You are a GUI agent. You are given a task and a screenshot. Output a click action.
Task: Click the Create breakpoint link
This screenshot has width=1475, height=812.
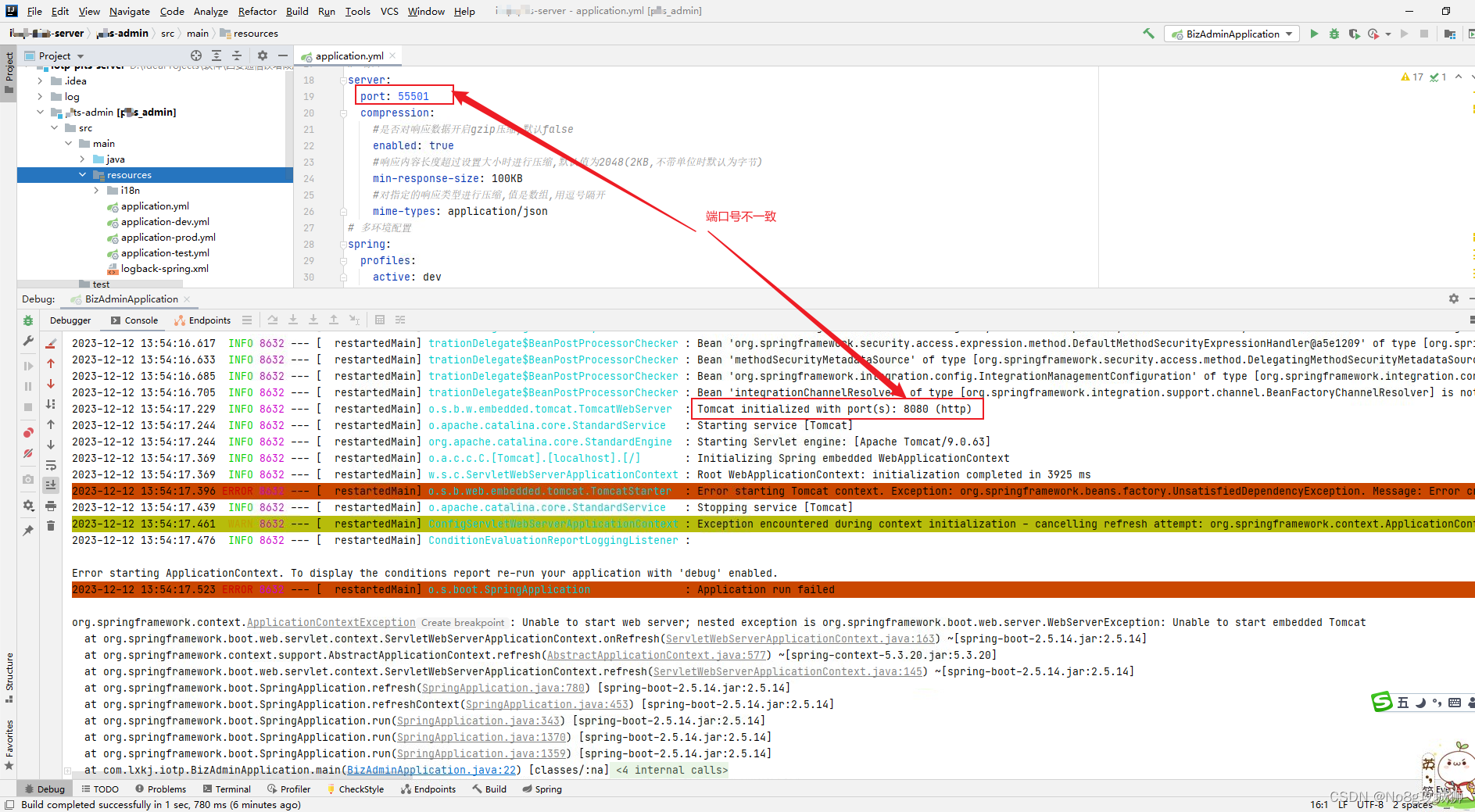tap(463, 623)
